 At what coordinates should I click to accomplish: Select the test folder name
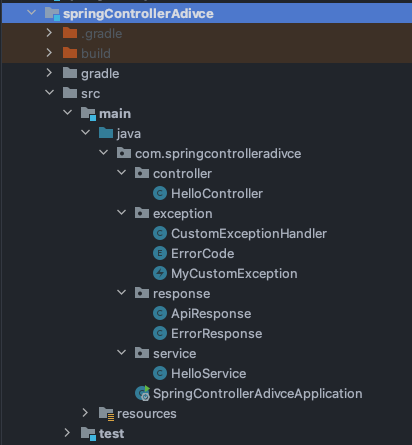click(111, 434)
